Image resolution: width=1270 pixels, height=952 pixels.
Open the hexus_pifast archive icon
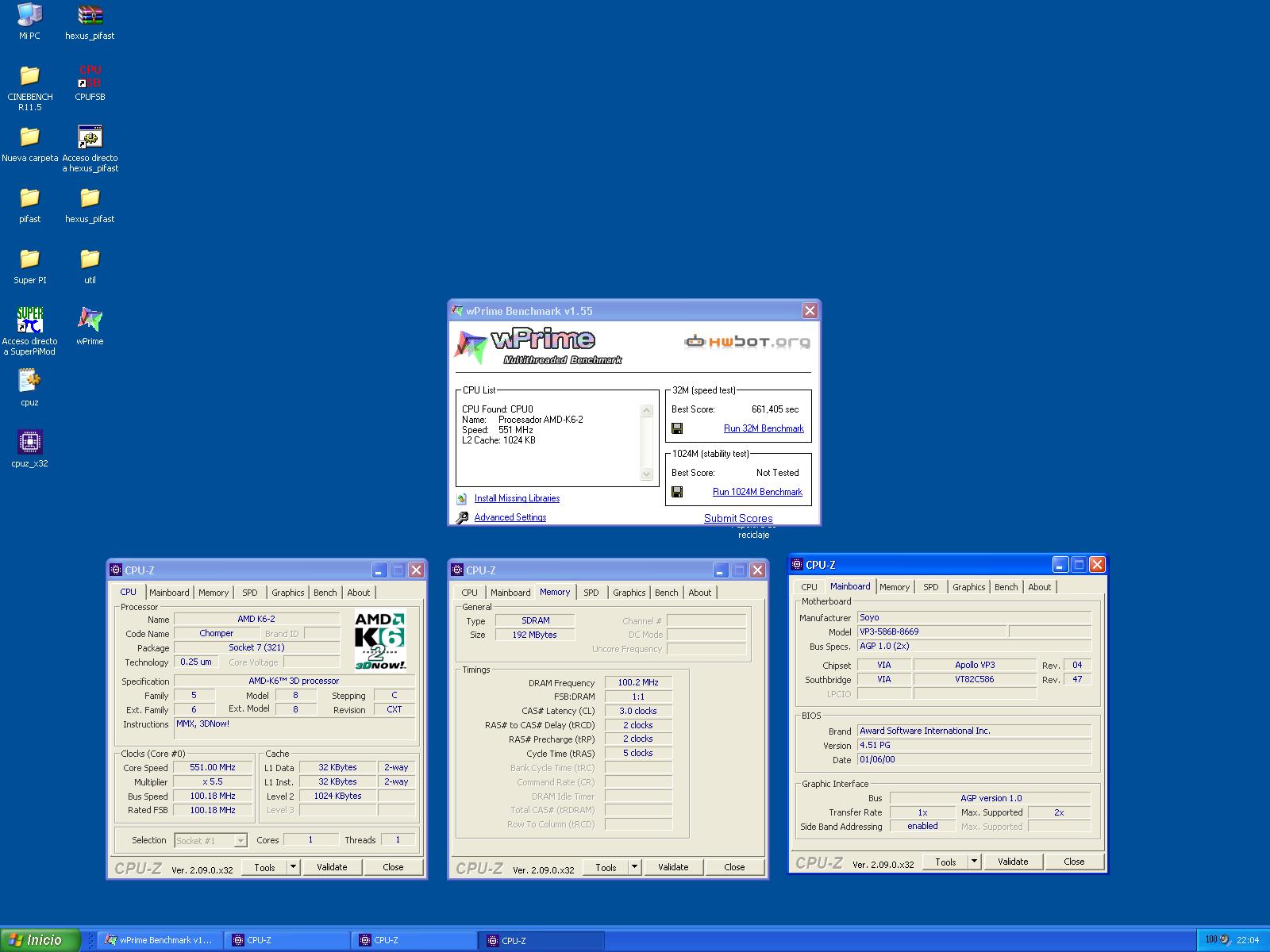tap(90, 14)
